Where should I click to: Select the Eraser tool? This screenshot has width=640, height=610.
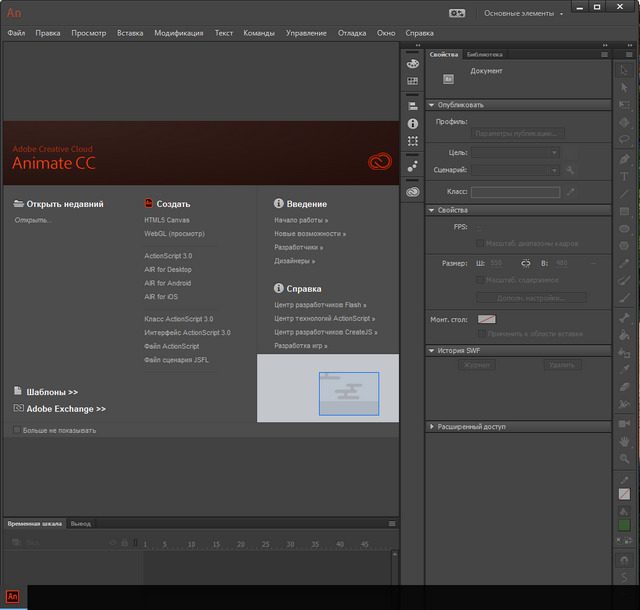click(624, 387)
